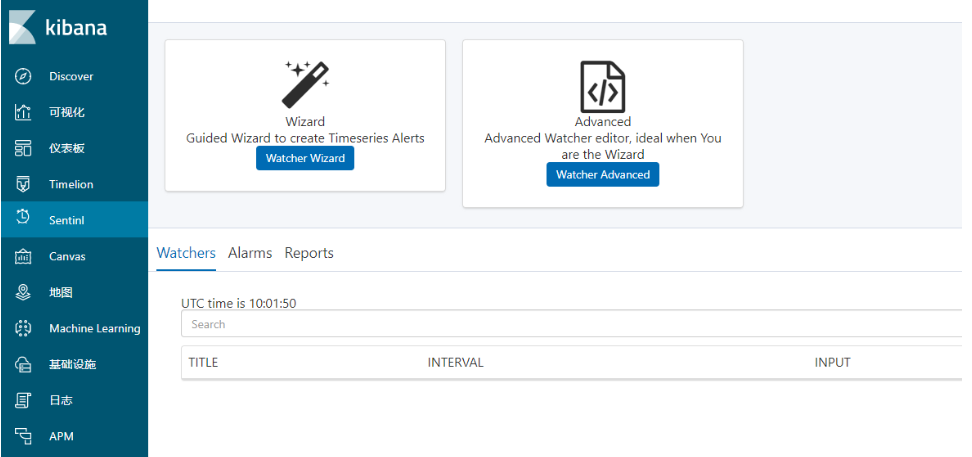
Task: Click the Kibana logo icon
Action: point(23,27)
